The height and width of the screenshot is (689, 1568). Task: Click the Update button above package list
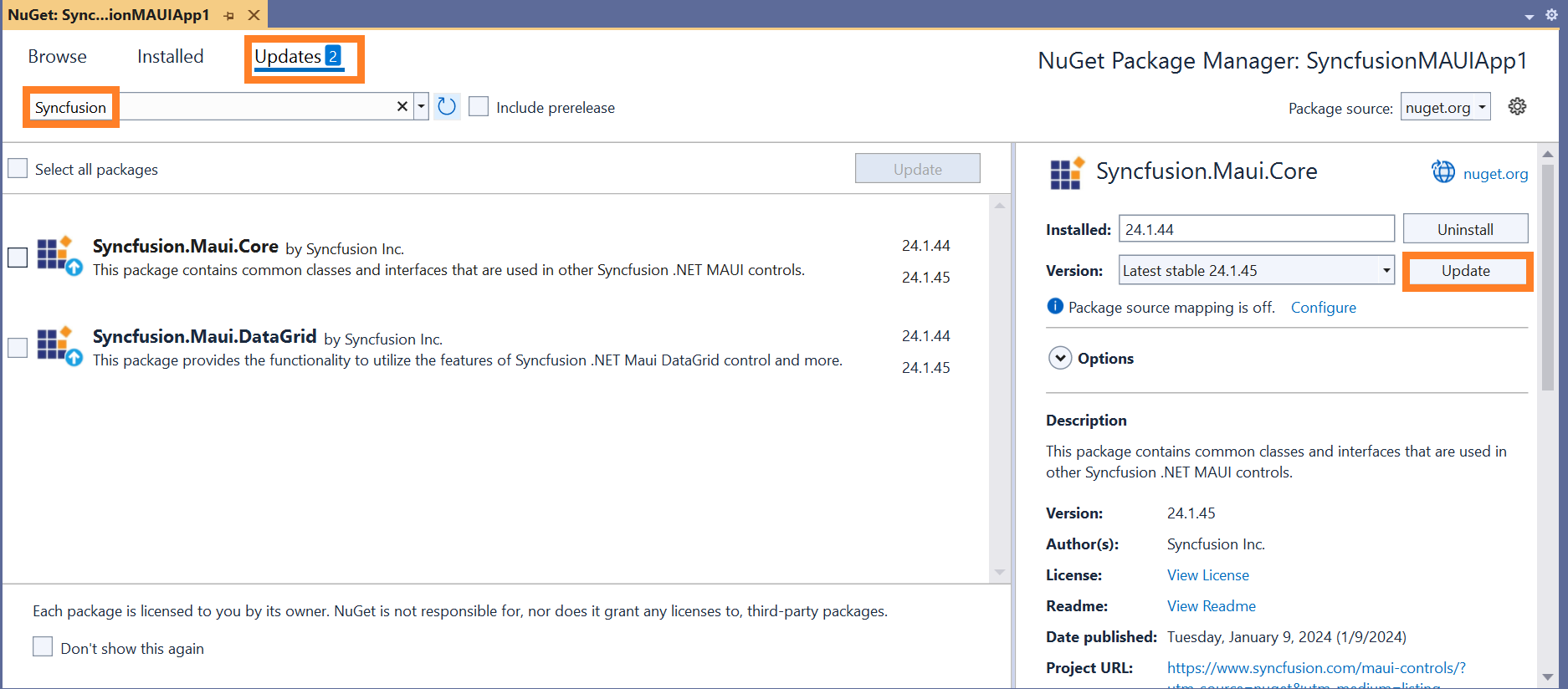click(918, 168)
